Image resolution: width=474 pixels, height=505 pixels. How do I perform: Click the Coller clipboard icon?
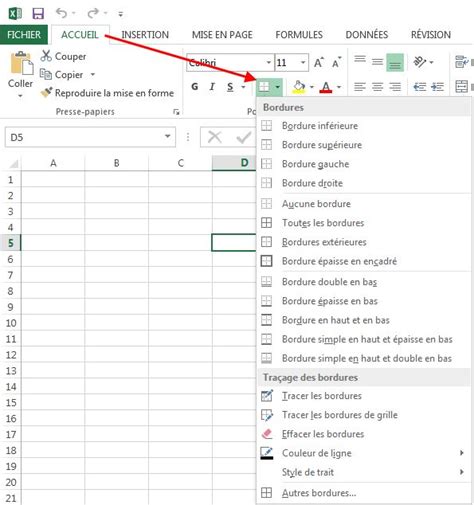click(21, 63)
